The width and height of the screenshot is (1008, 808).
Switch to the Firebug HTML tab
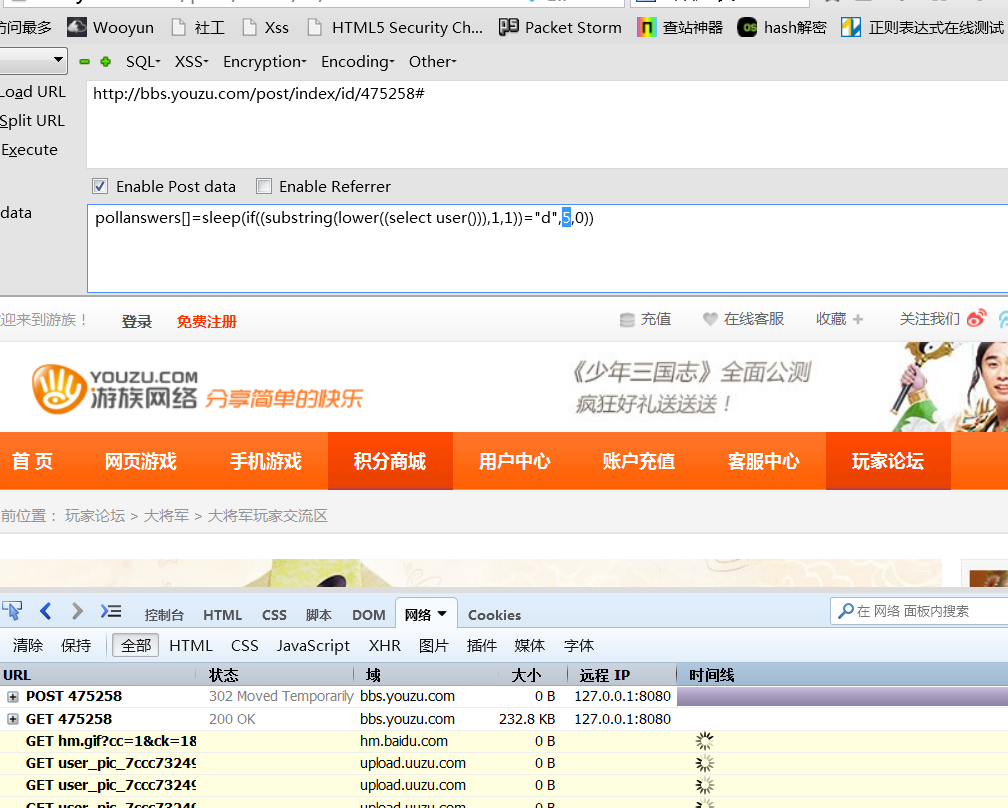[x=222, y=615]
